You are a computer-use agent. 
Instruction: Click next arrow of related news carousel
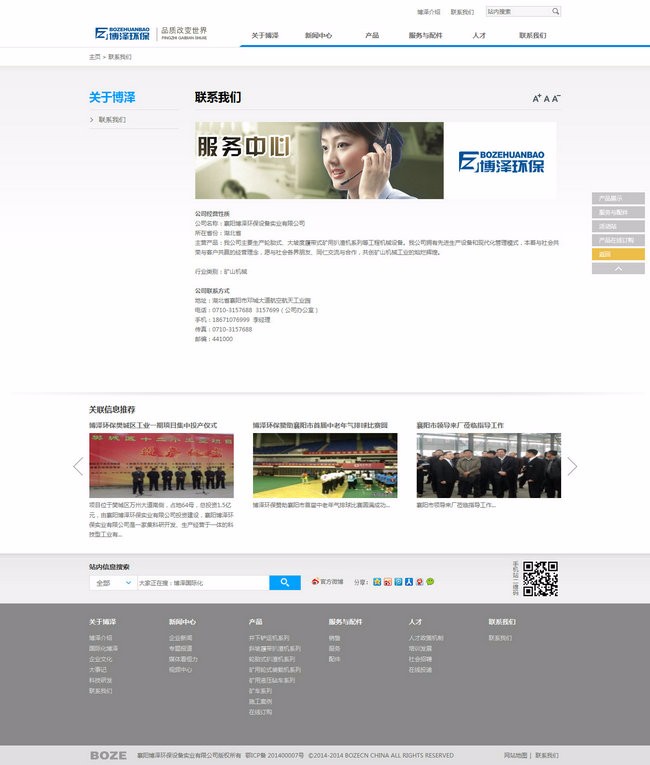click(572, 466)
